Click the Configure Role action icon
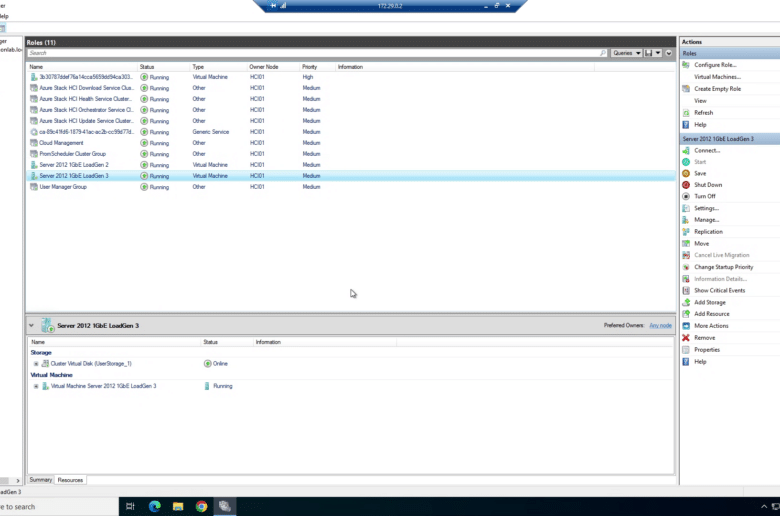 click(686, 65)
